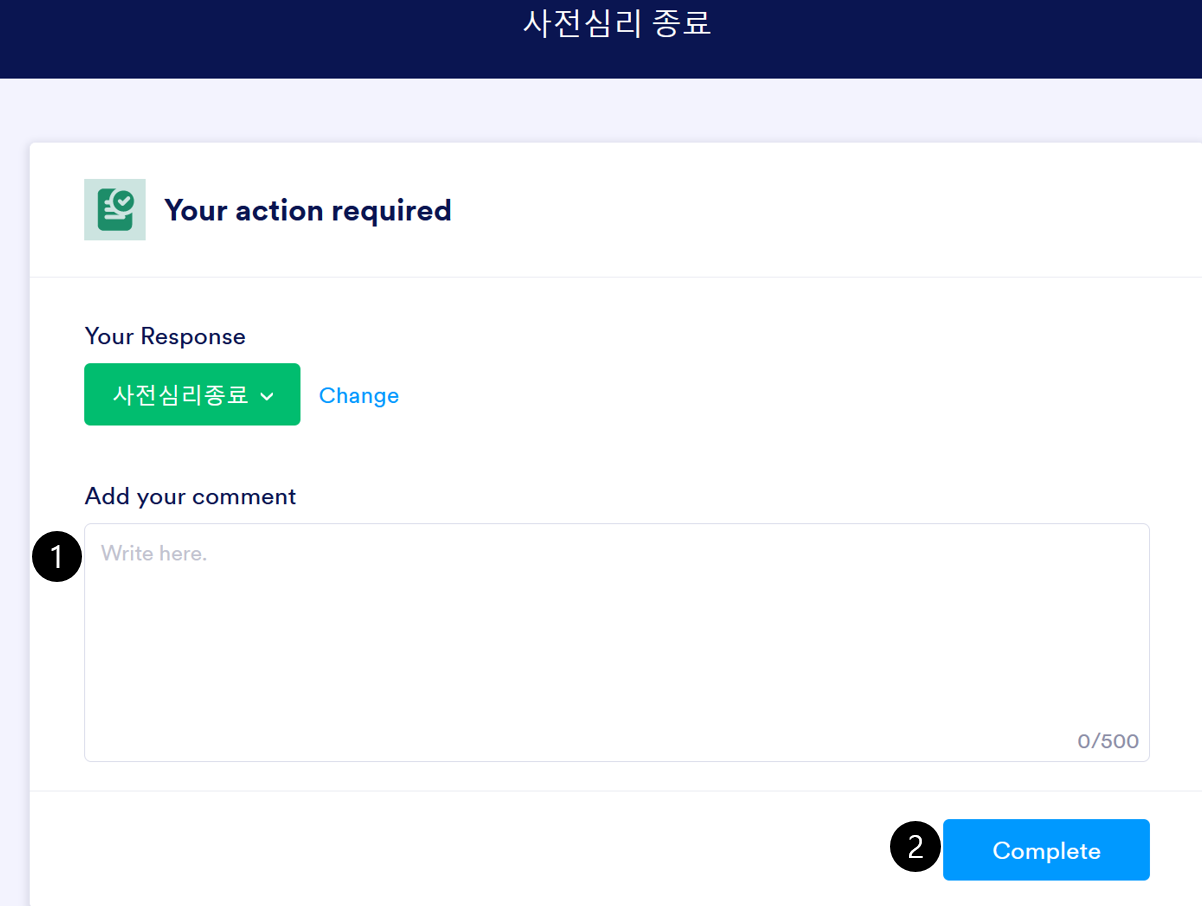This screenshot has width=1202, height=906.
Task: Click the Your Response label
Action: [164, 336]
